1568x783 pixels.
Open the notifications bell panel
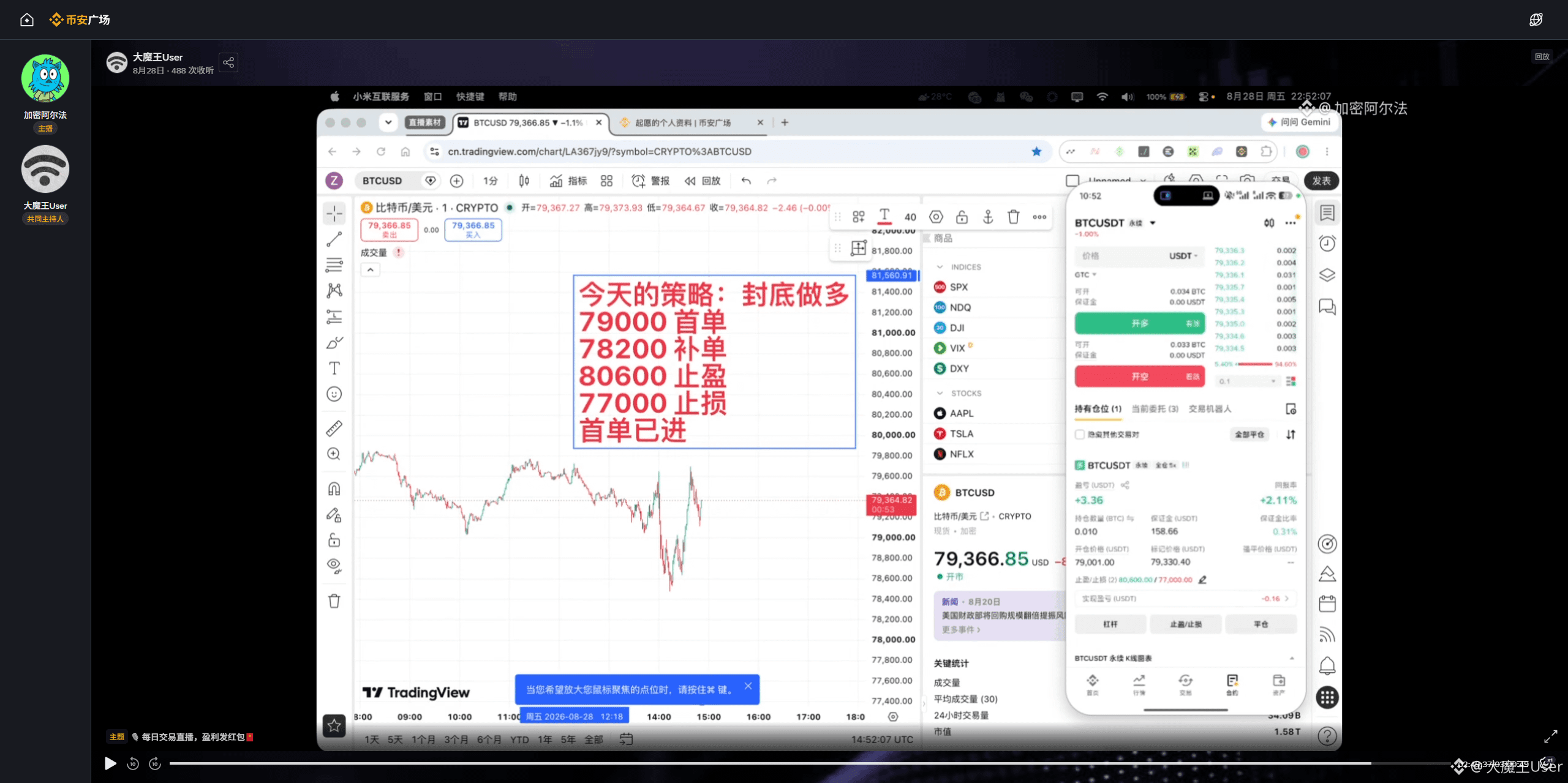click(x=1327, y=665)
